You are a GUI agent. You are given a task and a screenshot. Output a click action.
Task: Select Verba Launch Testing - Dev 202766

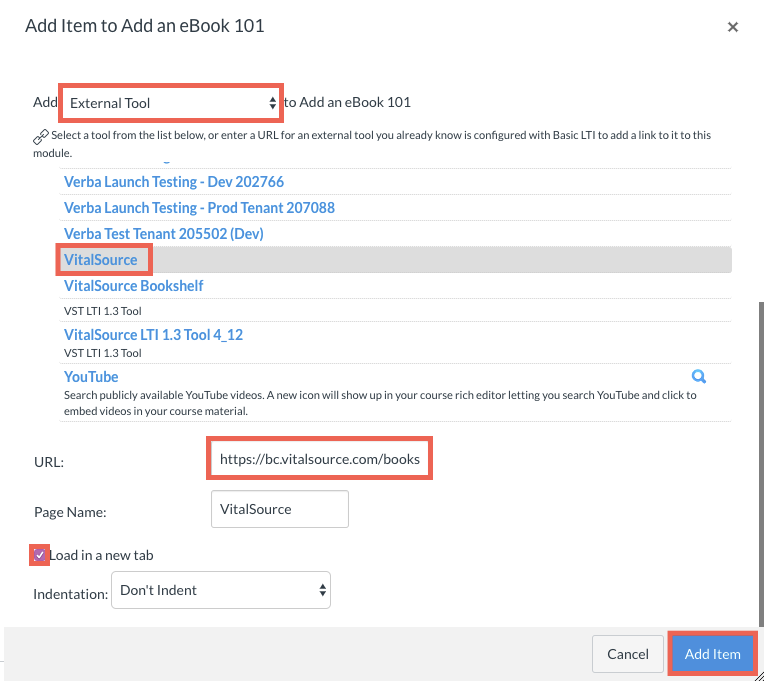point(174,182)
